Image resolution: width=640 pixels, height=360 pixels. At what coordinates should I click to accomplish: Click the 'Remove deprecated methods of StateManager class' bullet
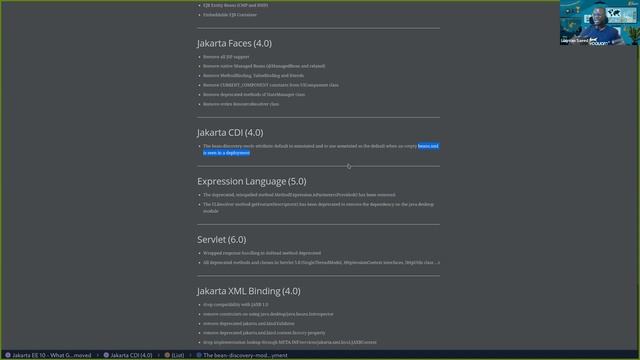point(254,95)
